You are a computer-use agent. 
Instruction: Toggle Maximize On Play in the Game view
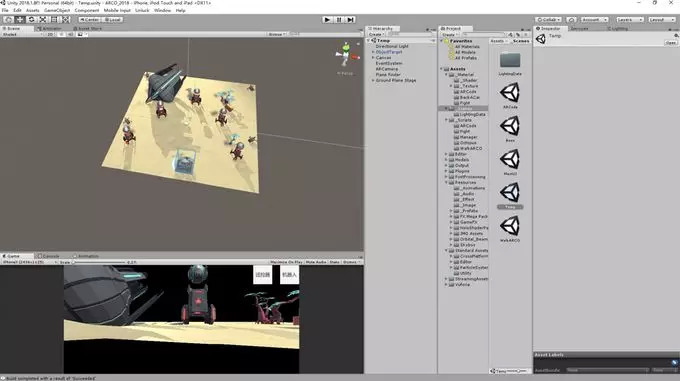click(x=286, y=262)
